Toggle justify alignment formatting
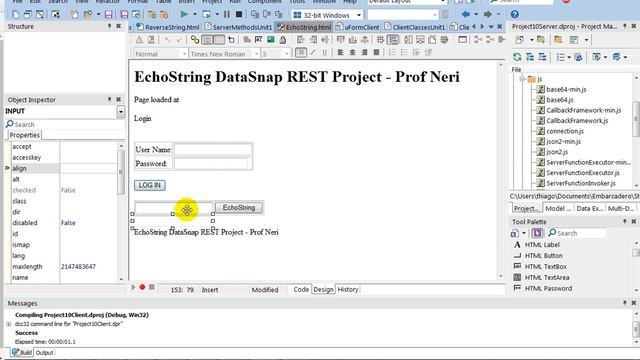This screenshot has width=640, height=360. 376,53
